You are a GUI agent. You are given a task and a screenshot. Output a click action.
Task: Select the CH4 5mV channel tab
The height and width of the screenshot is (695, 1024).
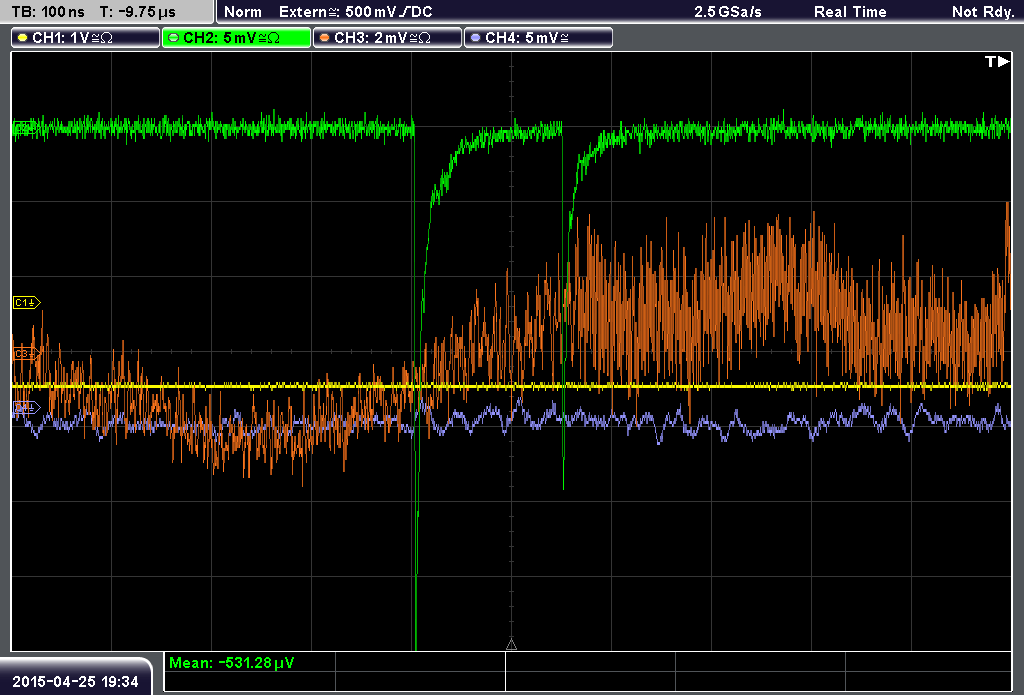(538, 38)
